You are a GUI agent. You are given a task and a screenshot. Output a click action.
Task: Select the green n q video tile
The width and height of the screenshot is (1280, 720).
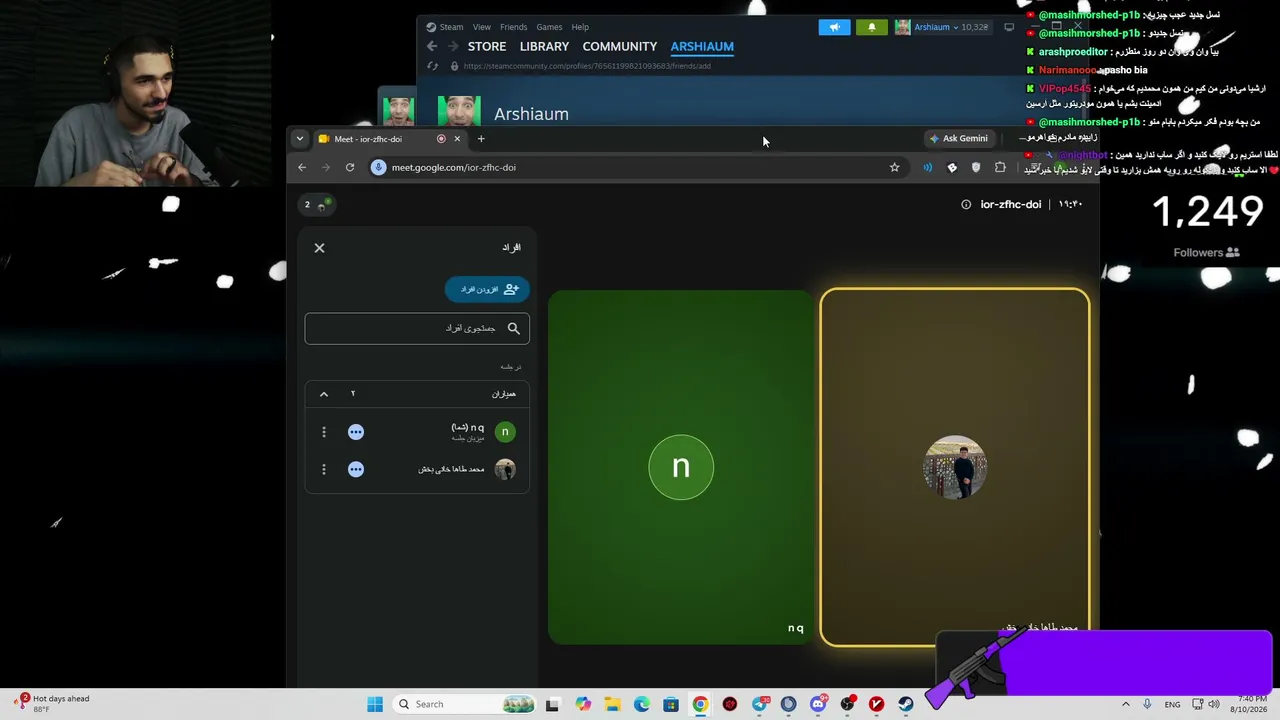tap(681, 467)
